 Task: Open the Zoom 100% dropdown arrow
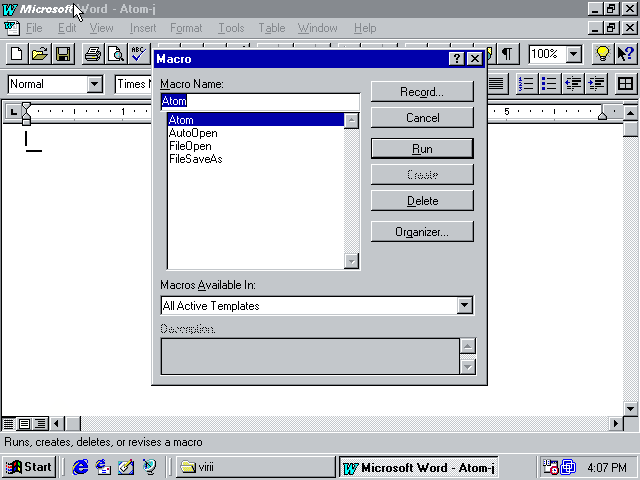point(573,54)
